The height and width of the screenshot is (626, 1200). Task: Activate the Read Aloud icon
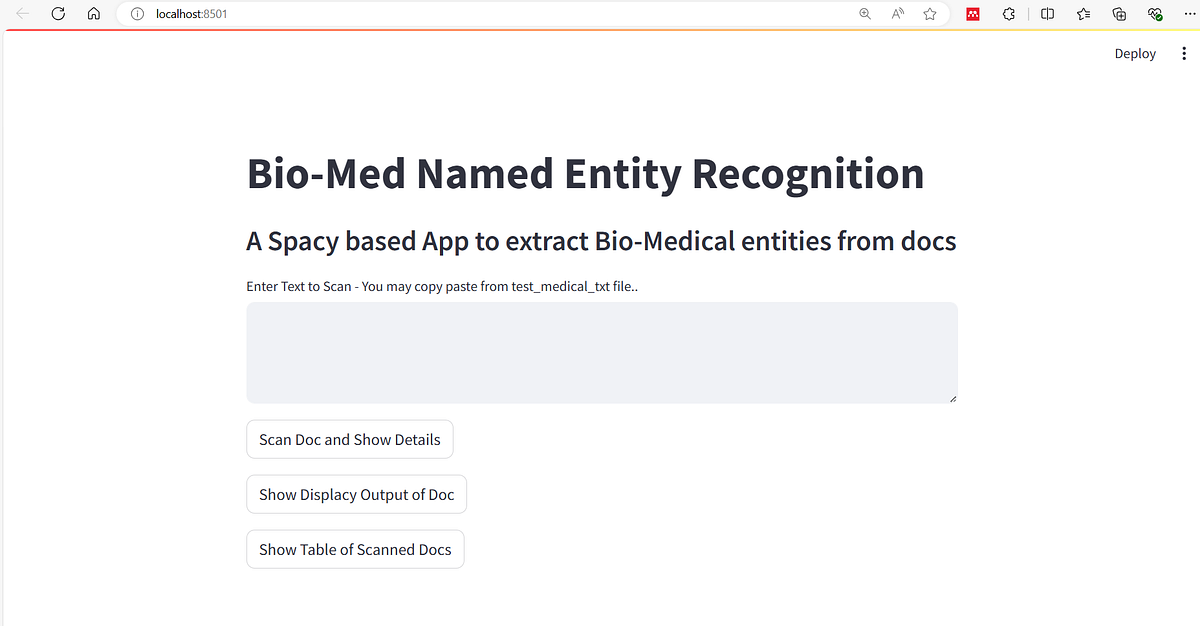click(897, 14)
